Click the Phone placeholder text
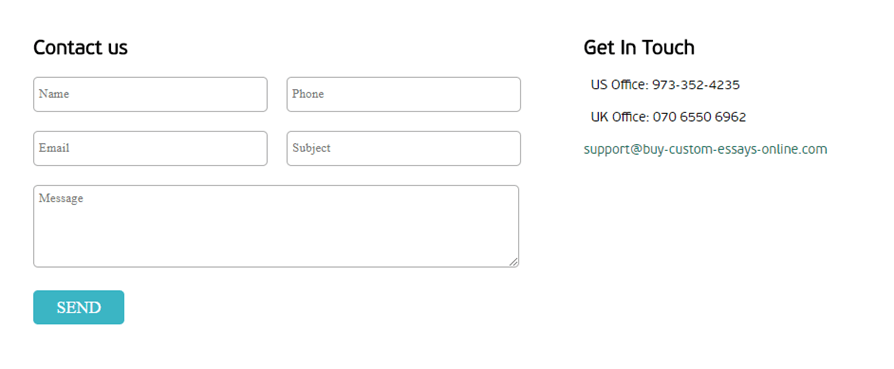This screenshot has height=369, width=894. [308, 94]
